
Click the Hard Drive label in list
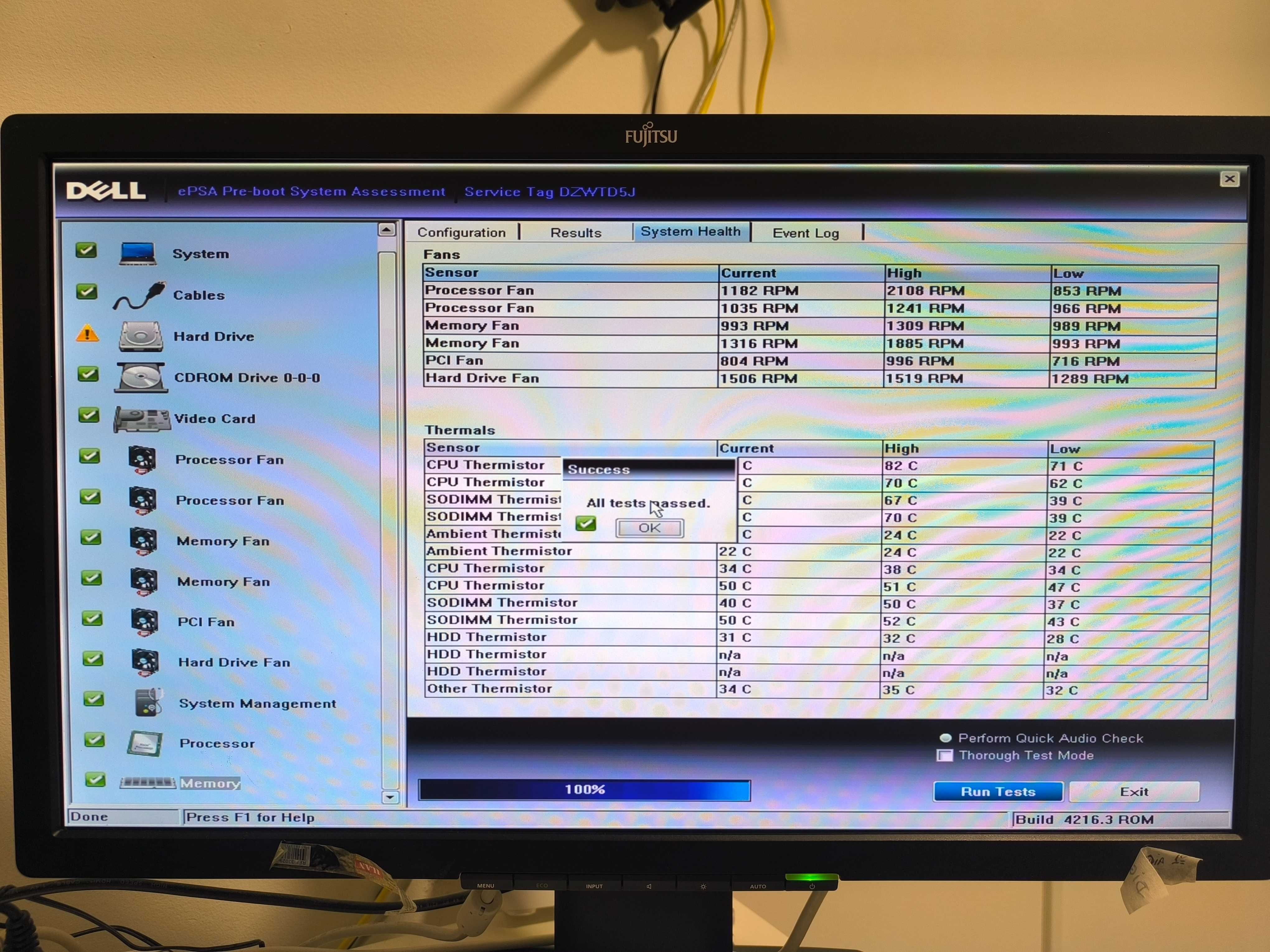pyautogui.click(x=214, y=336)
